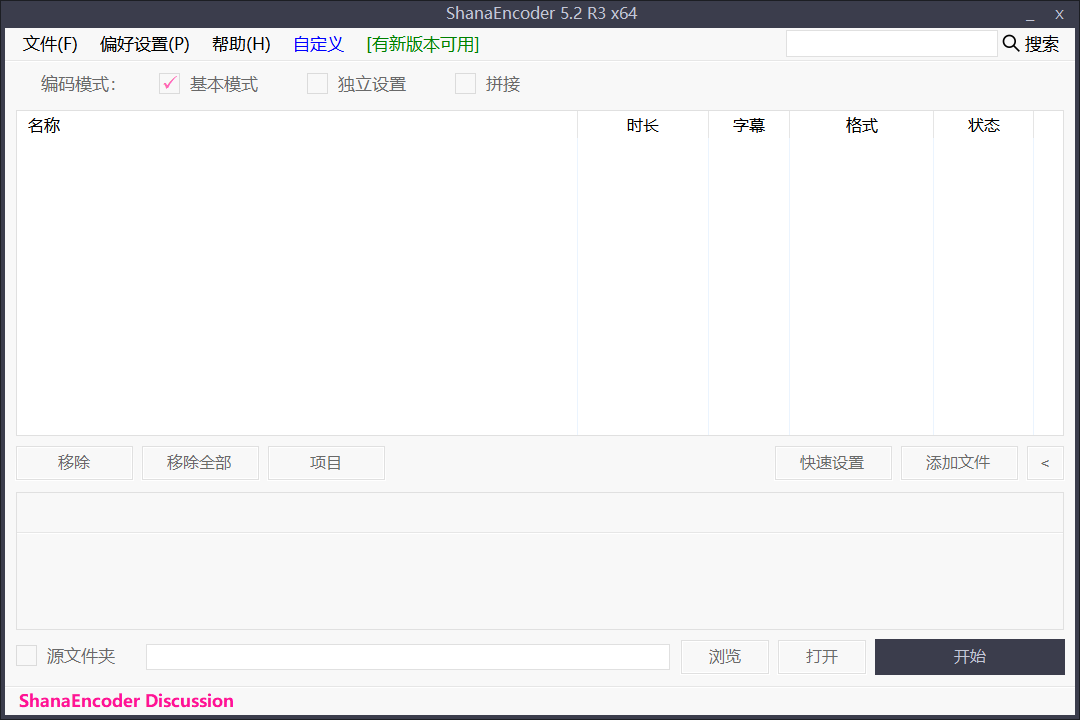
Task: Open the 帮助(H) menu
Action: tap(241, 44)
